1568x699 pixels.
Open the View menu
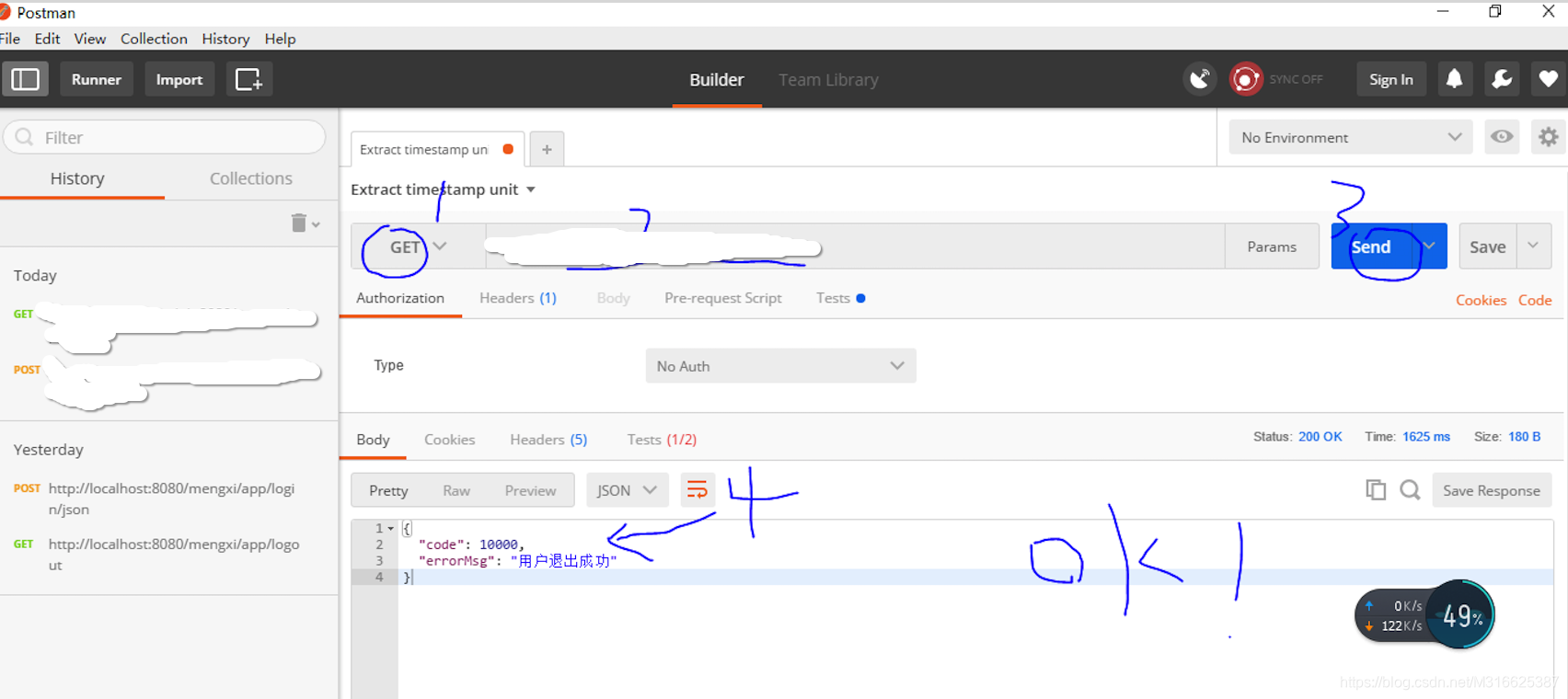pos(90,39)
